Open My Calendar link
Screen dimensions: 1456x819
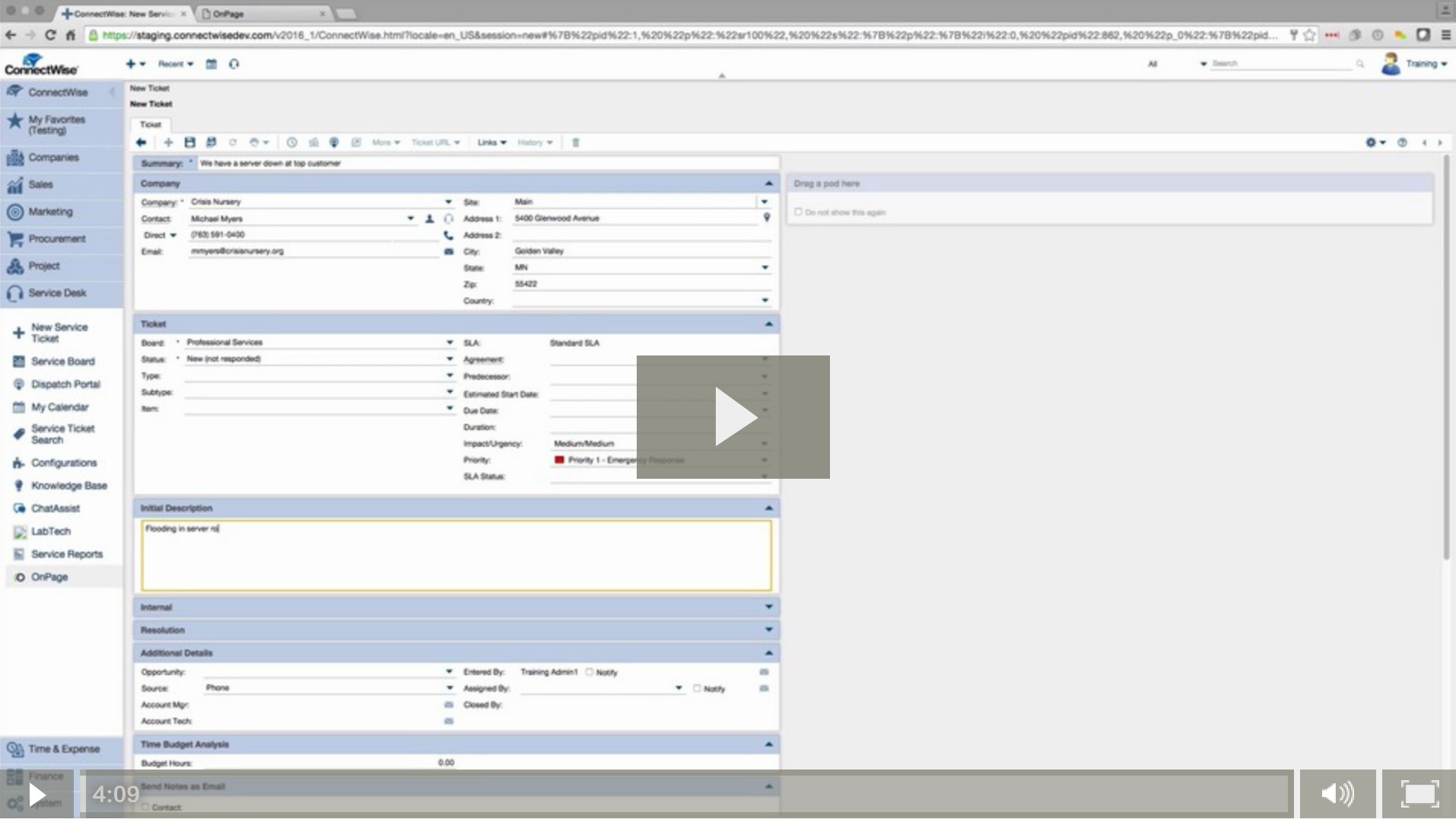point(59,407)
